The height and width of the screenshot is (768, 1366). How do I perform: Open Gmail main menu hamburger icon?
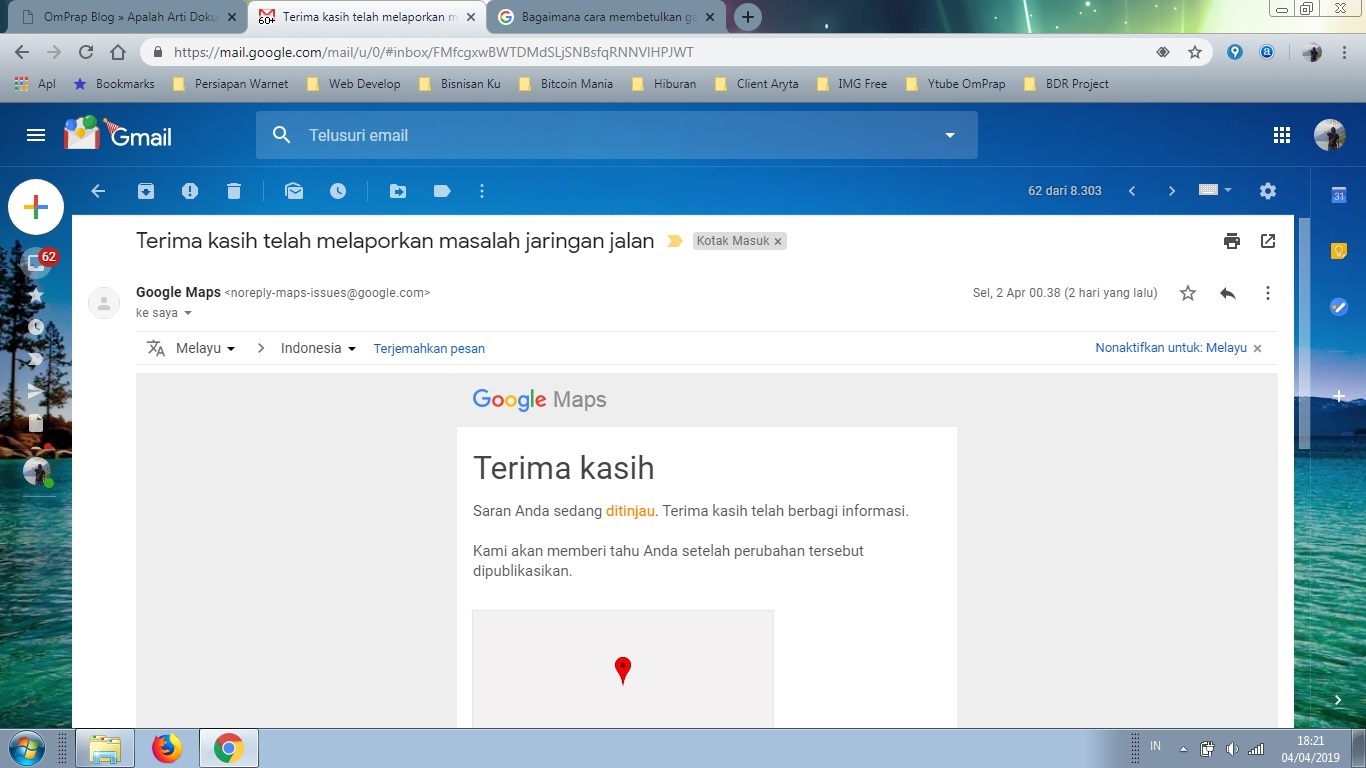36,135
